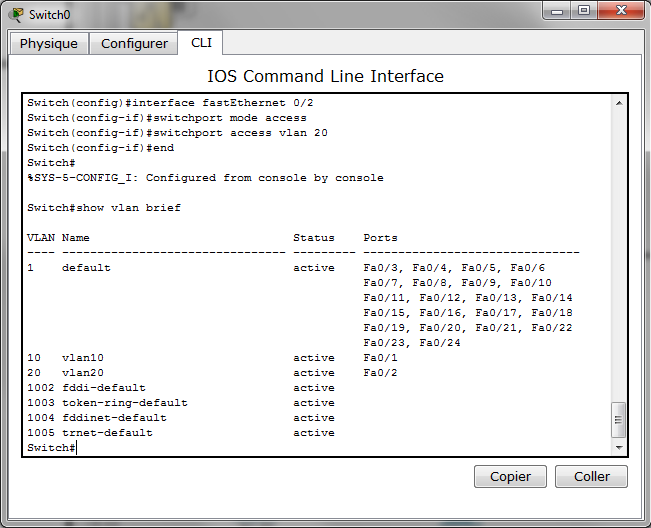Click the 'trnet-default' VLAN row

coord(181,433)
